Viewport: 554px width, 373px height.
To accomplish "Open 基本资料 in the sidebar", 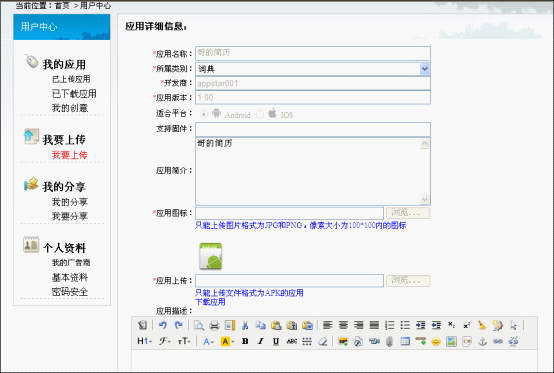I will (70, 277).
